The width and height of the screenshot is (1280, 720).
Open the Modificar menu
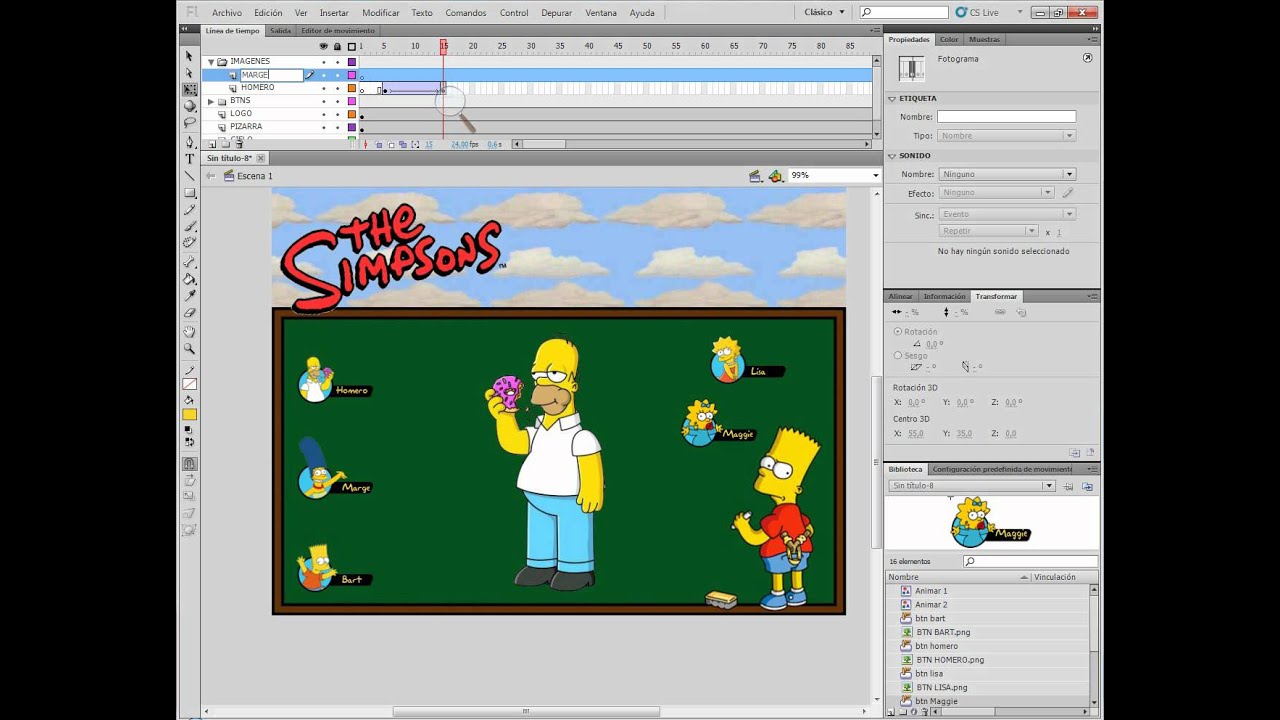[x=381, y=13]
